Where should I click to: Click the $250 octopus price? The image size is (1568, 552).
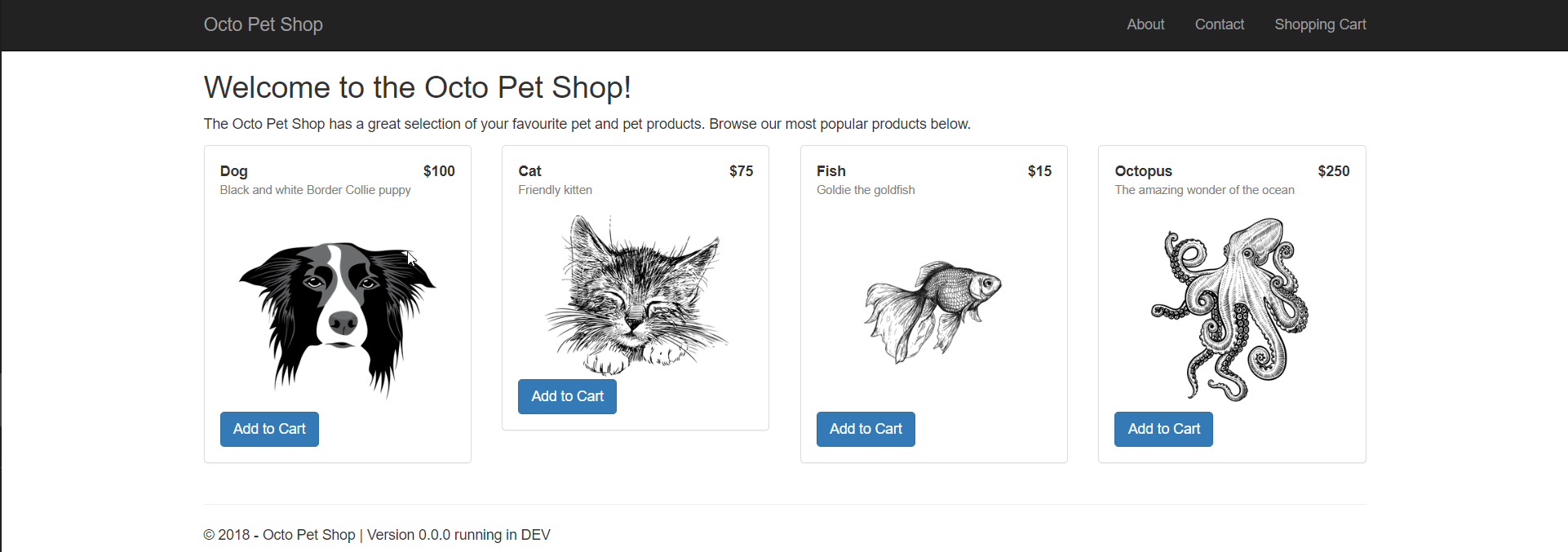click(x=1333, y=171)
